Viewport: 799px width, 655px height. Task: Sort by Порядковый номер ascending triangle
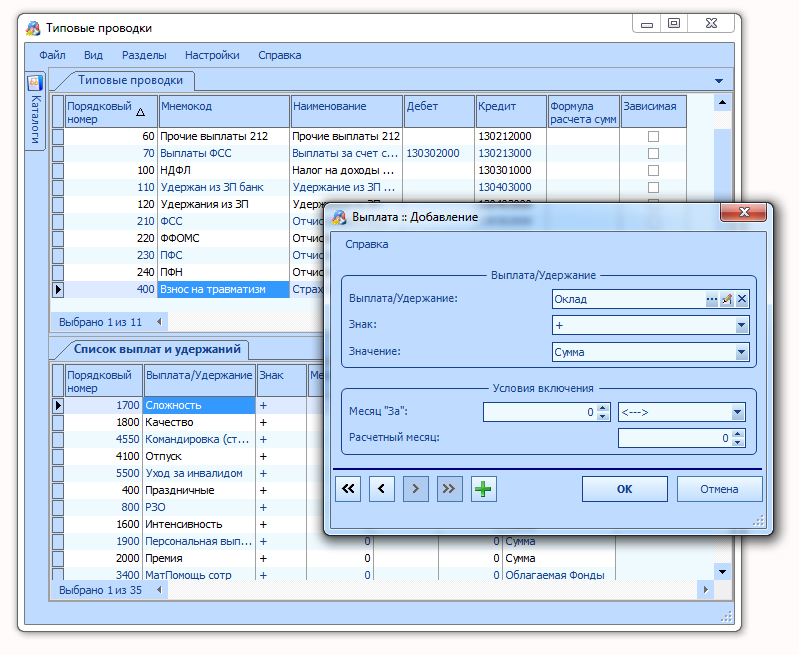point(141,113)
